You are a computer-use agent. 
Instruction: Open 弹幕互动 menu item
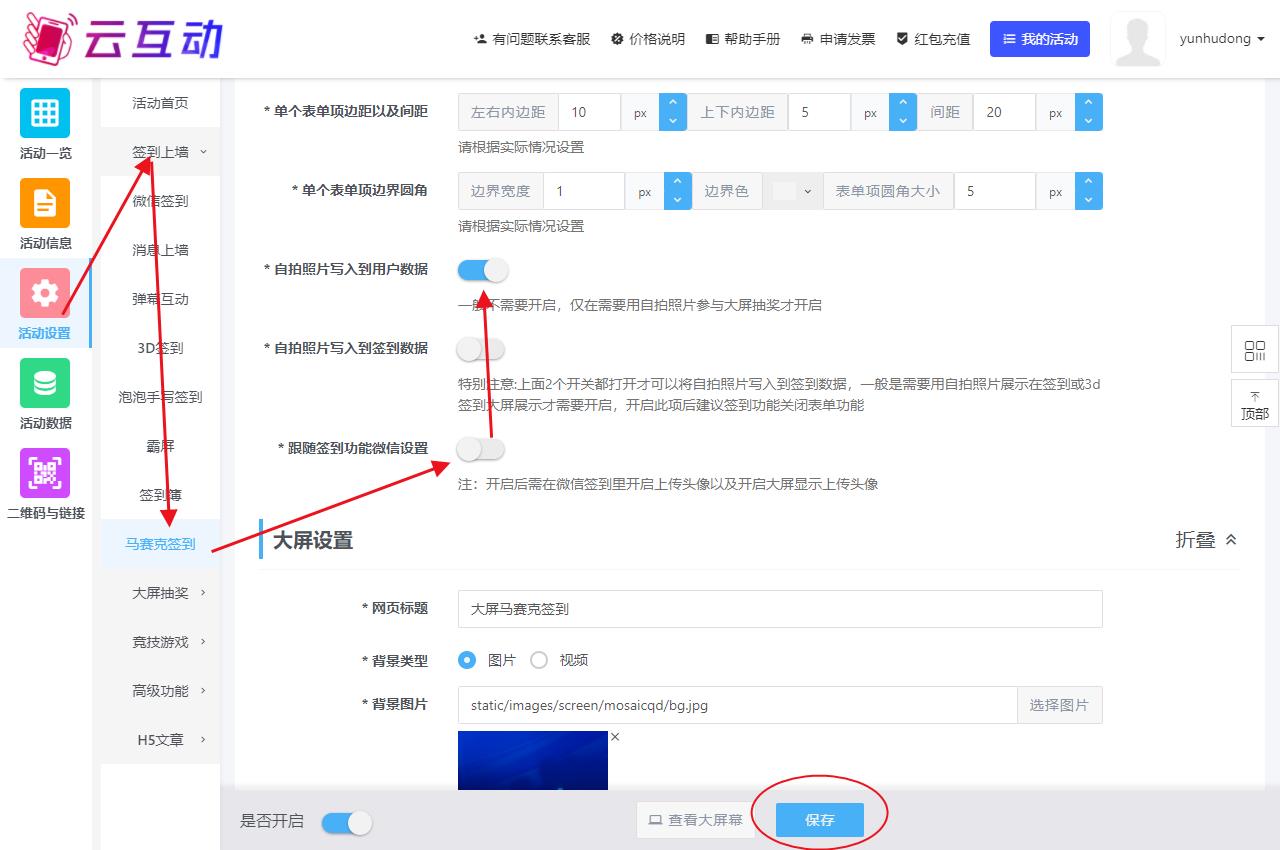[161, 299]
